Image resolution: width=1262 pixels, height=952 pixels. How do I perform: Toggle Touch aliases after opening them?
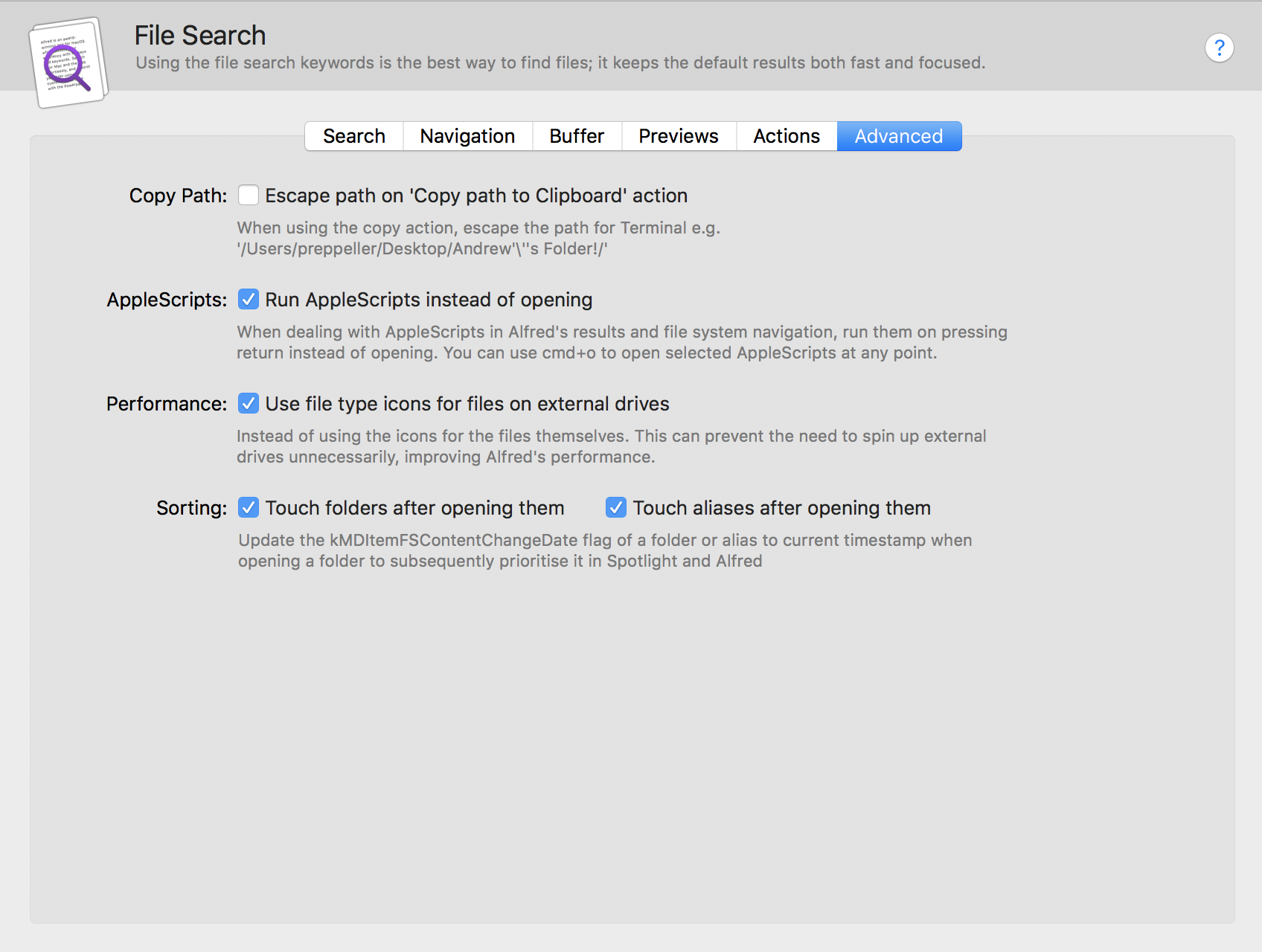(616, 507)
